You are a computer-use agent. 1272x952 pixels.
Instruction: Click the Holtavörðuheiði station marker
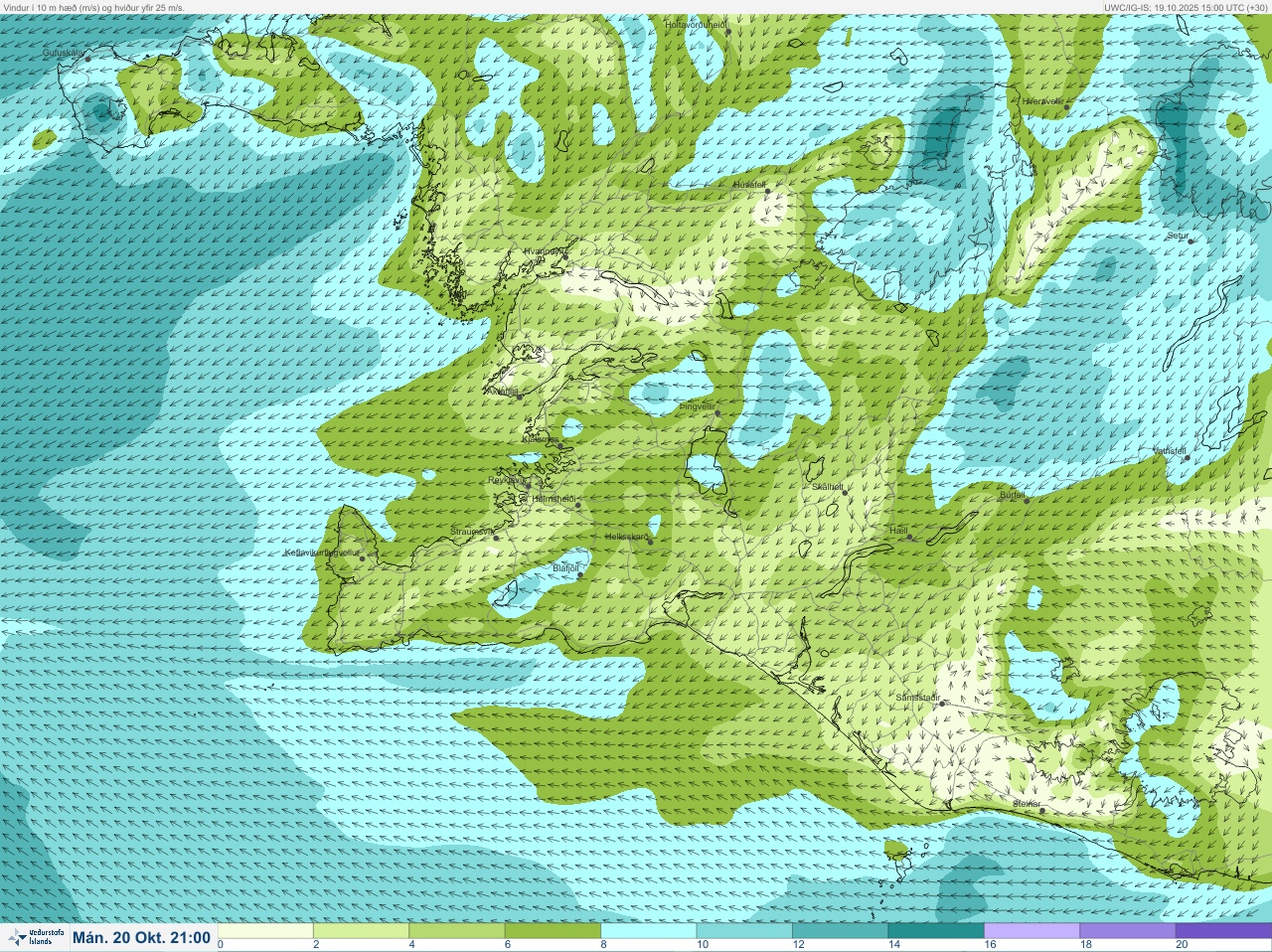(727, 32)
